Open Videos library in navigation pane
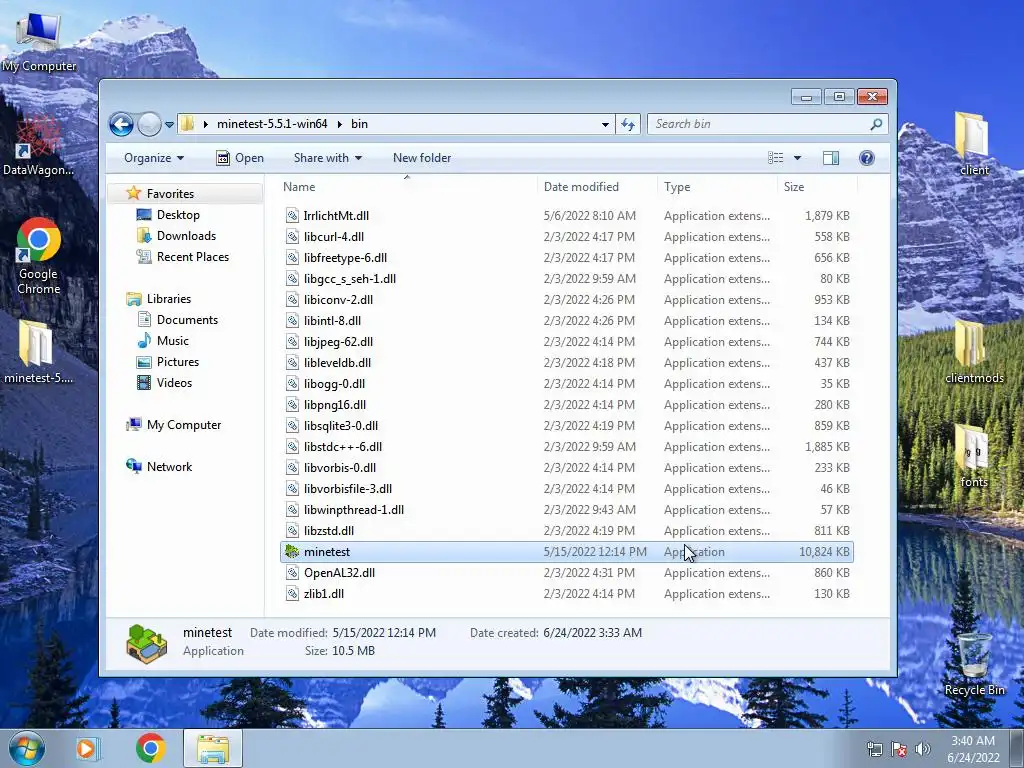The image size is (1024, 768). (174, 383)
